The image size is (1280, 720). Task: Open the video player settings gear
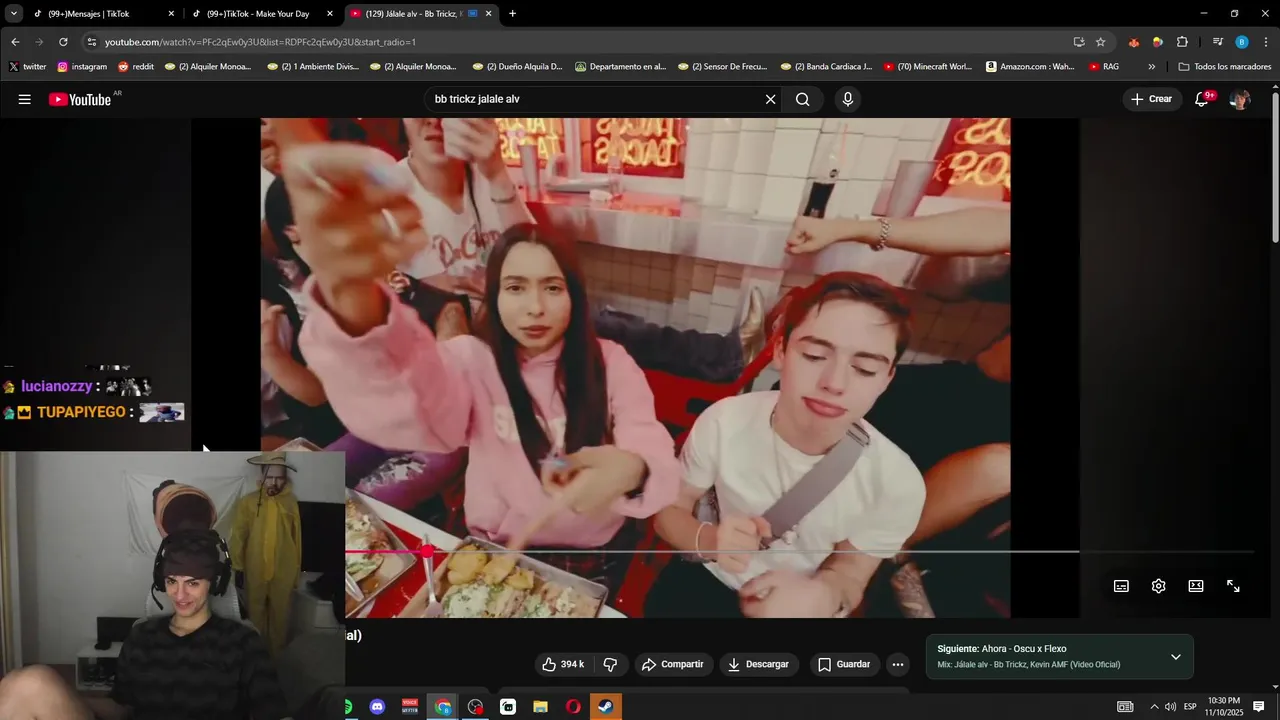pos(1158,586)
